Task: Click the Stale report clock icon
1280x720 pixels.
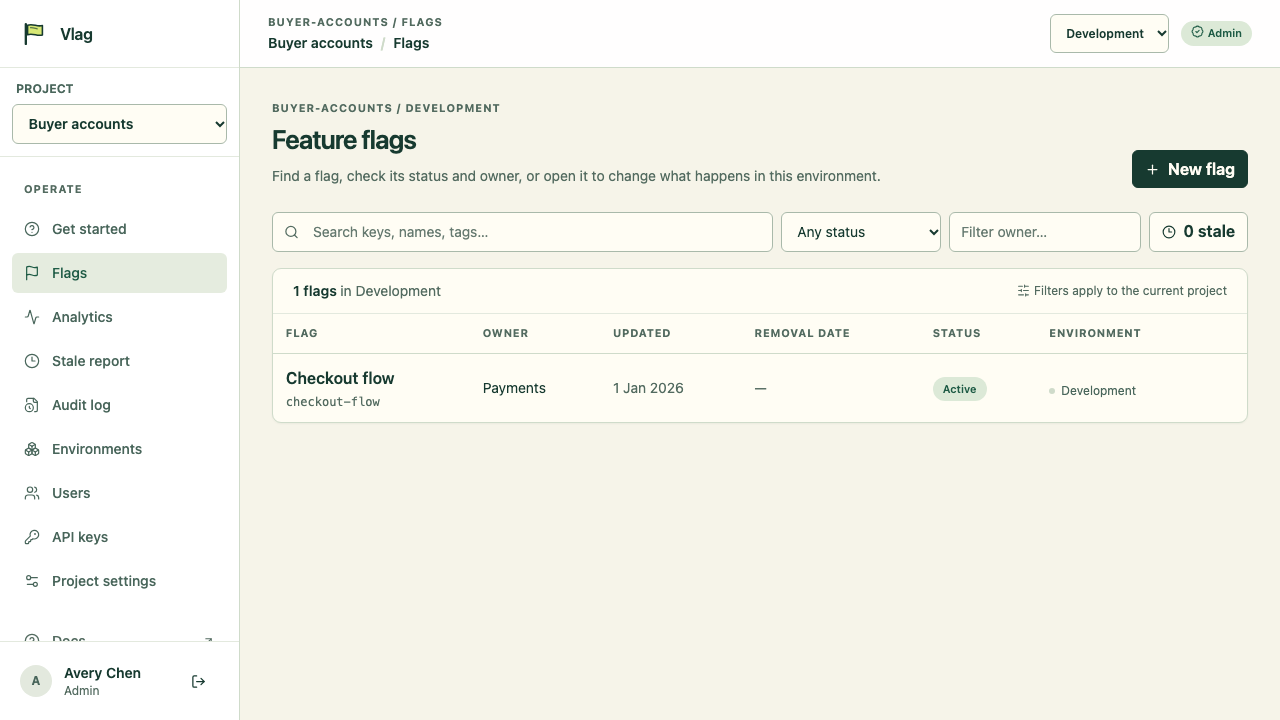Action: pos(32,361)
